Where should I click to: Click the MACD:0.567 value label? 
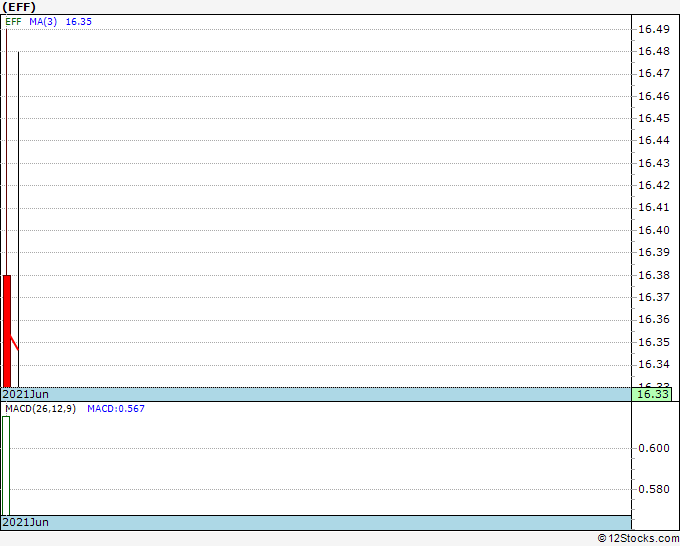116,409
